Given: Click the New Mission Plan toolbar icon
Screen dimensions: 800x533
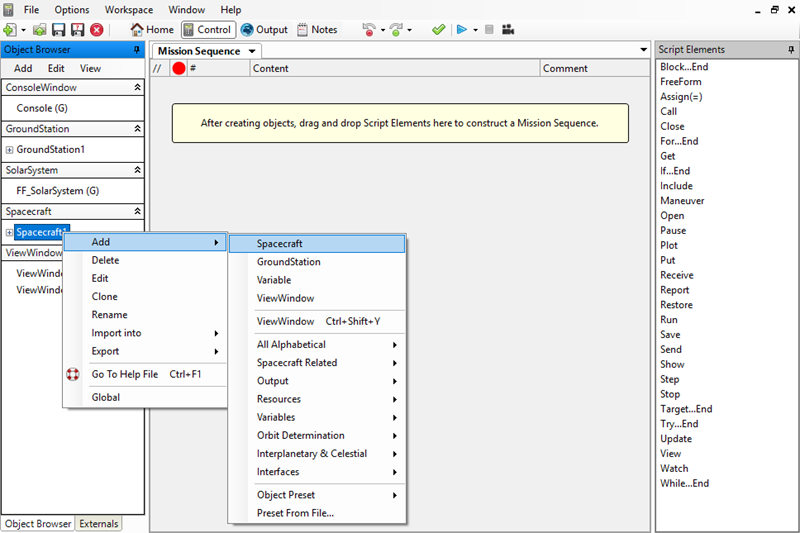Looking at the screenshot, I should pyautogui.click(x=10, y=30).
